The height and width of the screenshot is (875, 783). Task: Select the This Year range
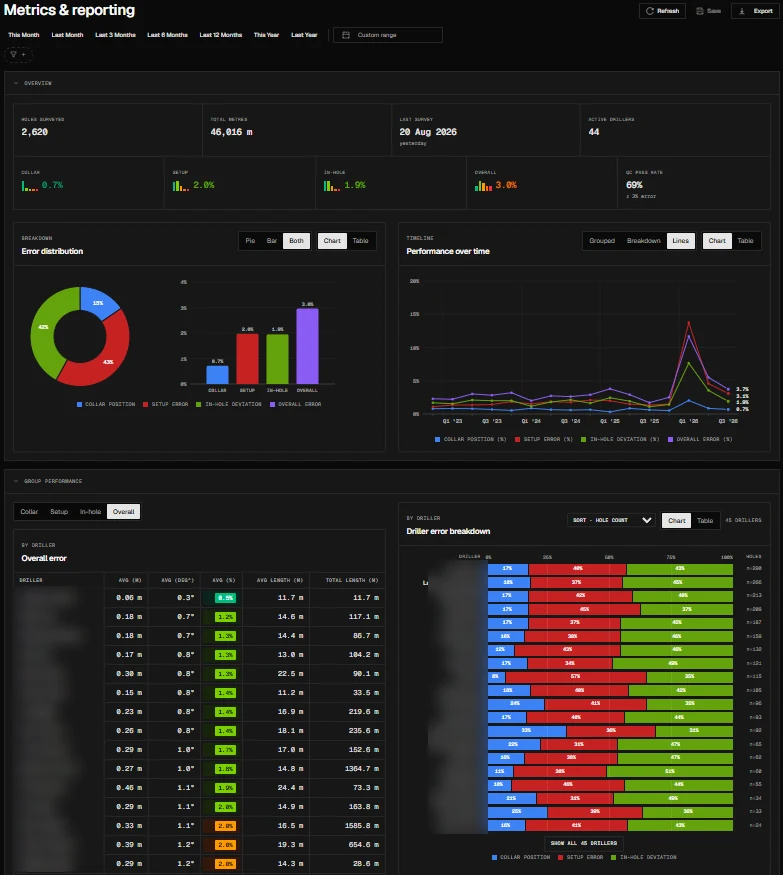pos(266,35)
